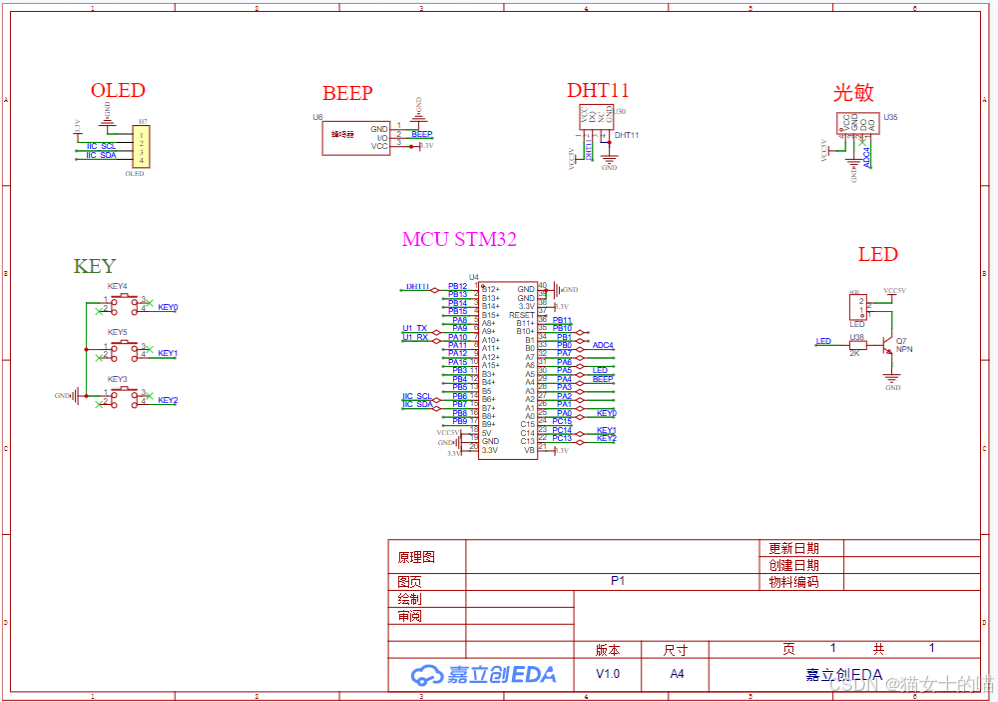The image size is (998, 702).
Task: Click the green KEY section title
Action: (94, 266)
